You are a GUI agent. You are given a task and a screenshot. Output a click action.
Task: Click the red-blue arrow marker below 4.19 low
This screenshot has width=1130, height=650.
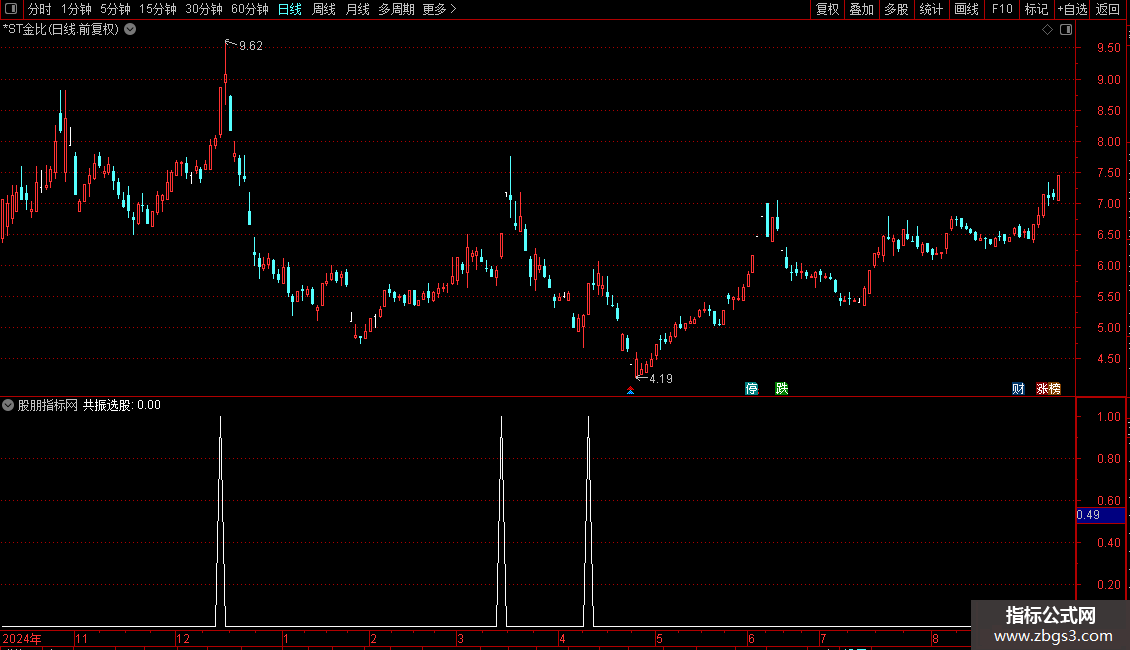[x=631, y=391]
